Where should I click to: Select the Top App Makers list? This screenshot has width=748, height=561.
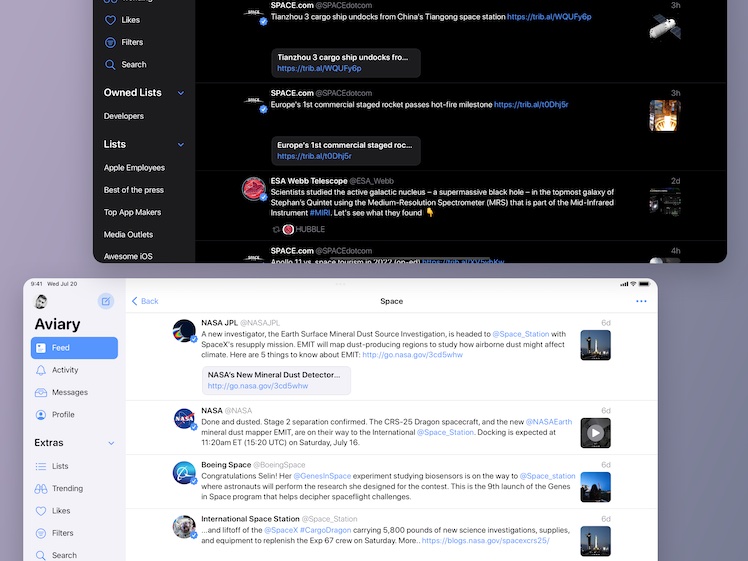132,212
